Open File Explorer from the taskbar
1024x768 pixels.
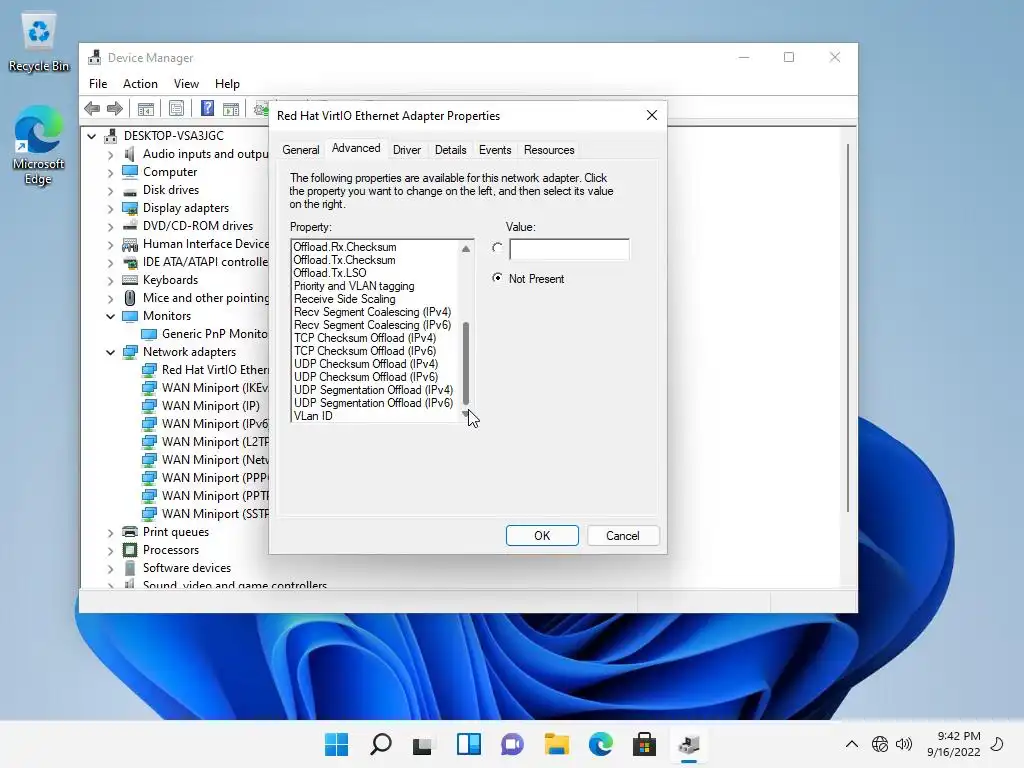[556, 744]
